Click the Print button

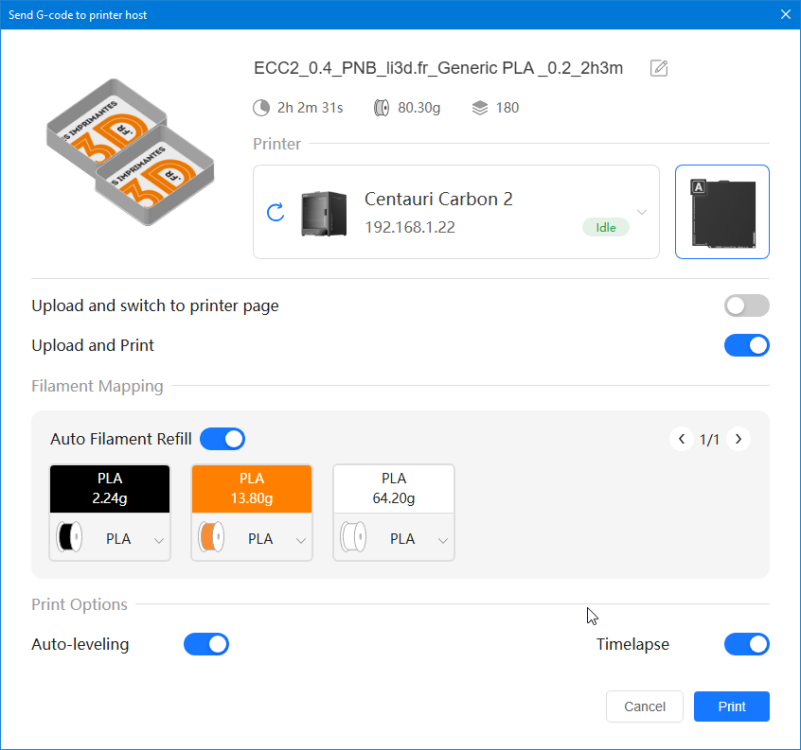click(x=731, y=706)
